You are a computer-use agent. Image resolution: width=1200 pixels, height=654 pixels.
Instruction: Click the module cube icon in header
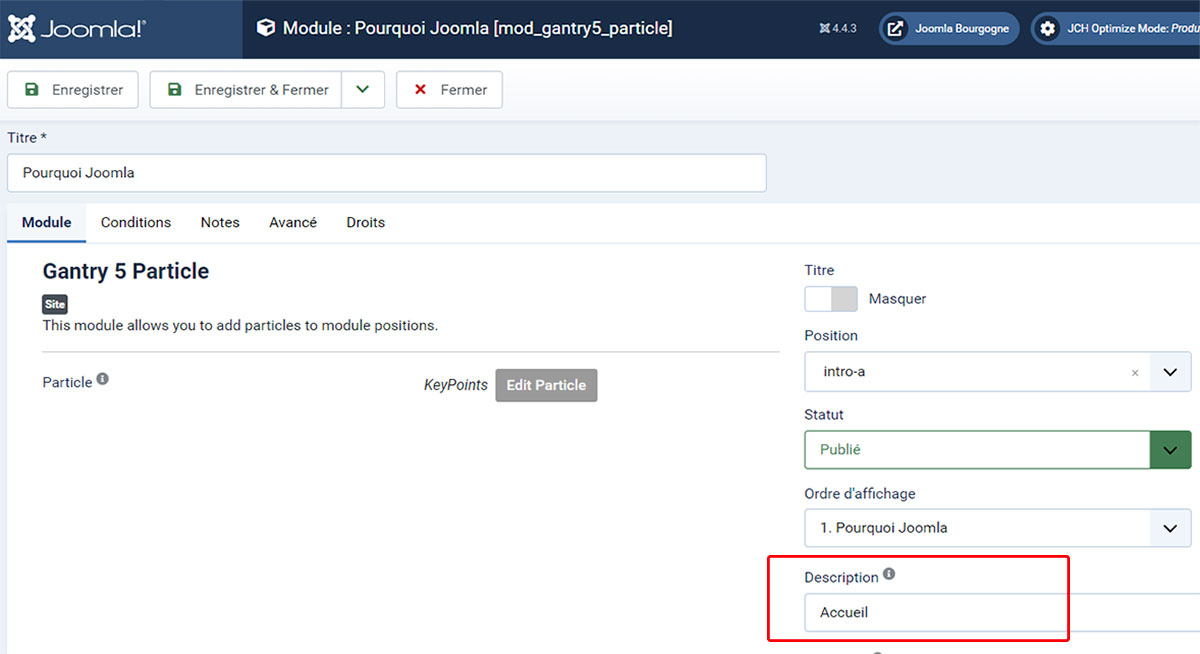pyautogui.click(x=266, y=28)
